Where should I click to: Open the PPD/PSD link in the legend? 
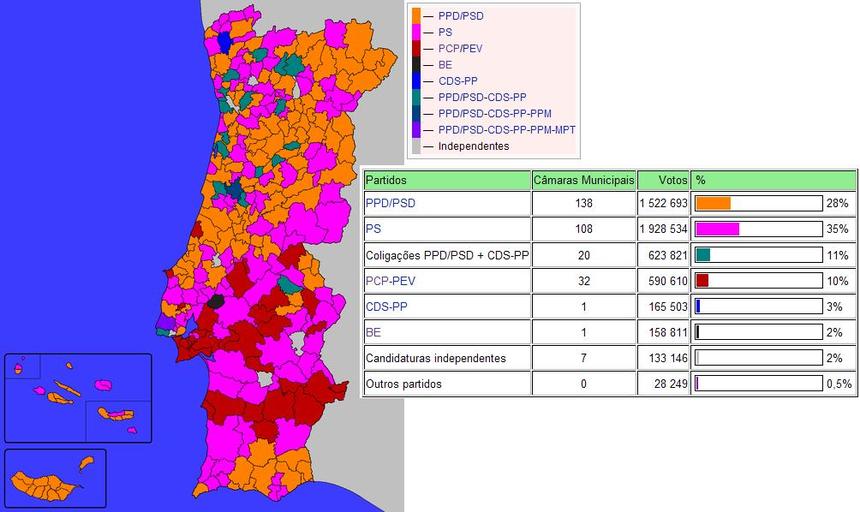click(x=461, y=16)
